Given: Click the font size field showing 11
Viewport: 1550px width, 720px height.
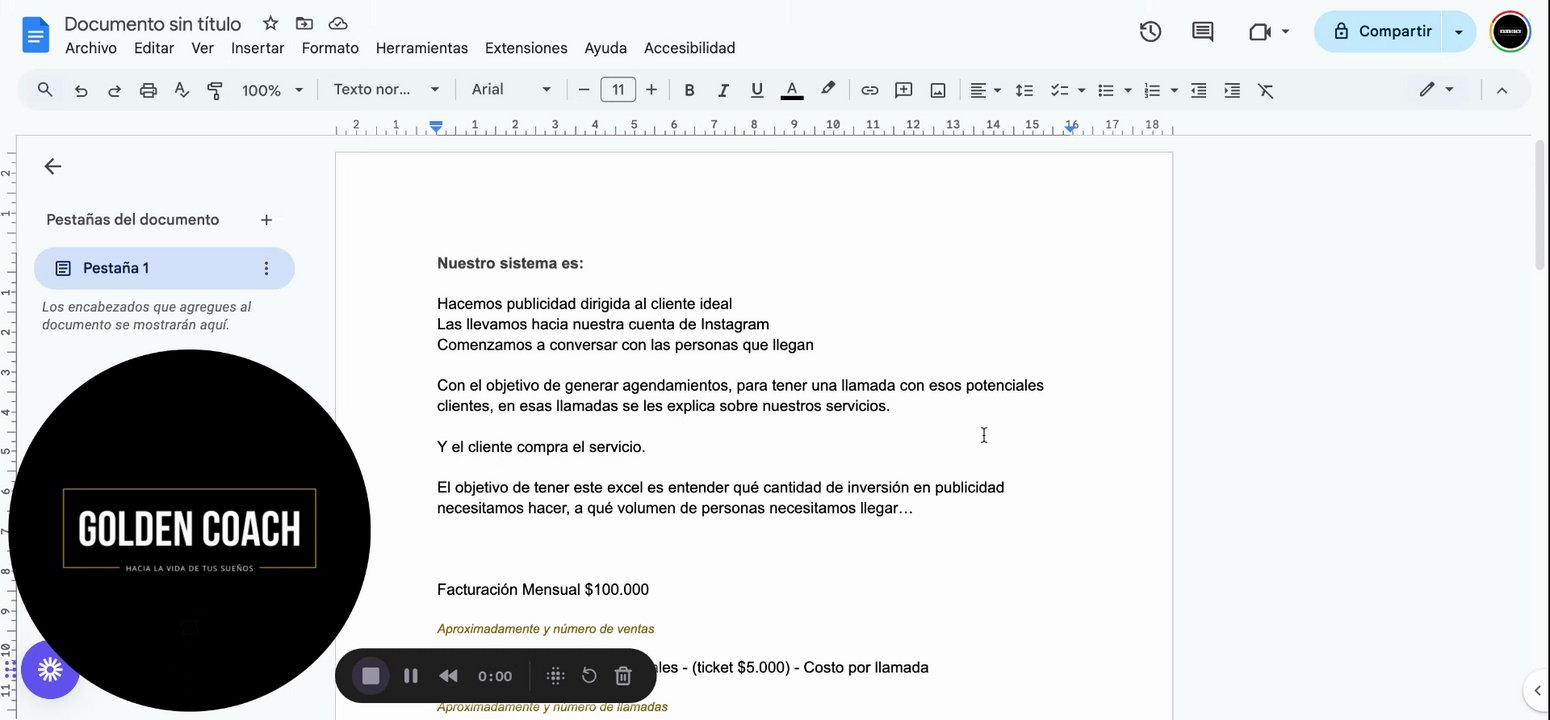Looking at the screenshot, I should coord(618,90).
